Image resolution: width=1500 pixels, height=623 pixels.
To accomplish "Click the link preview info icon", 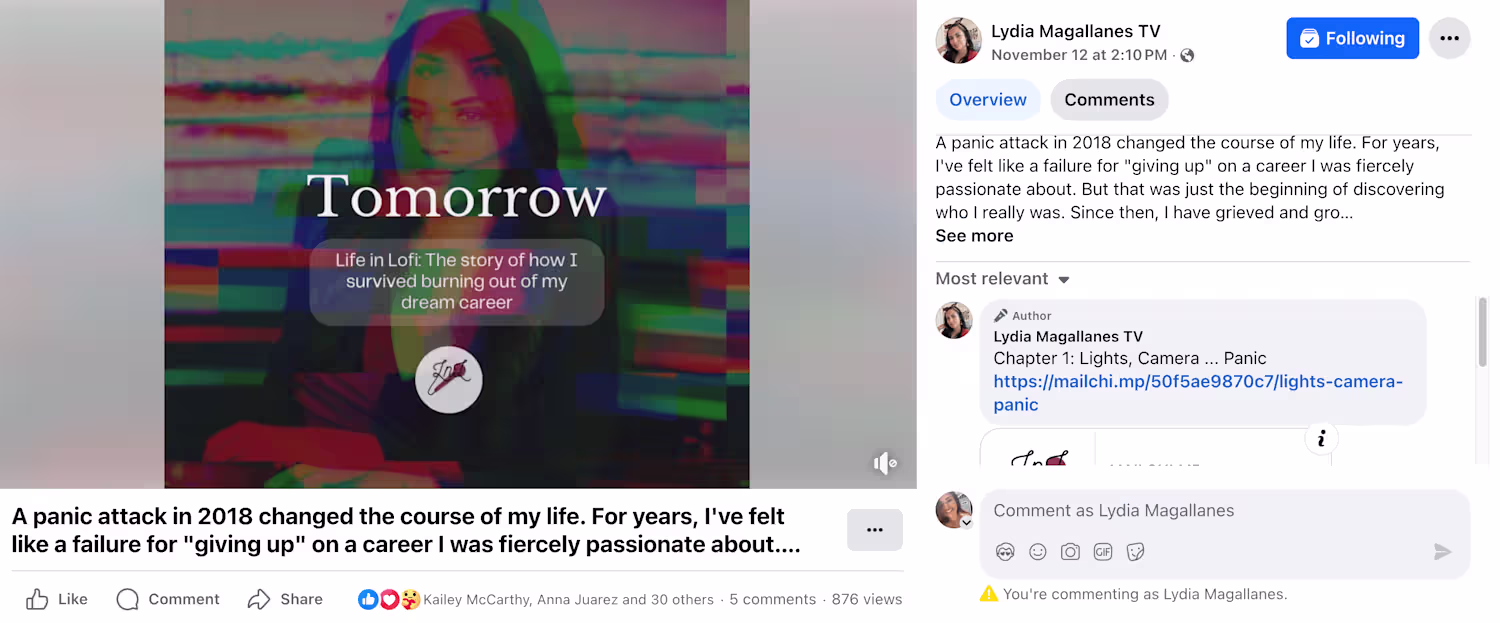I will [1321, 438].
